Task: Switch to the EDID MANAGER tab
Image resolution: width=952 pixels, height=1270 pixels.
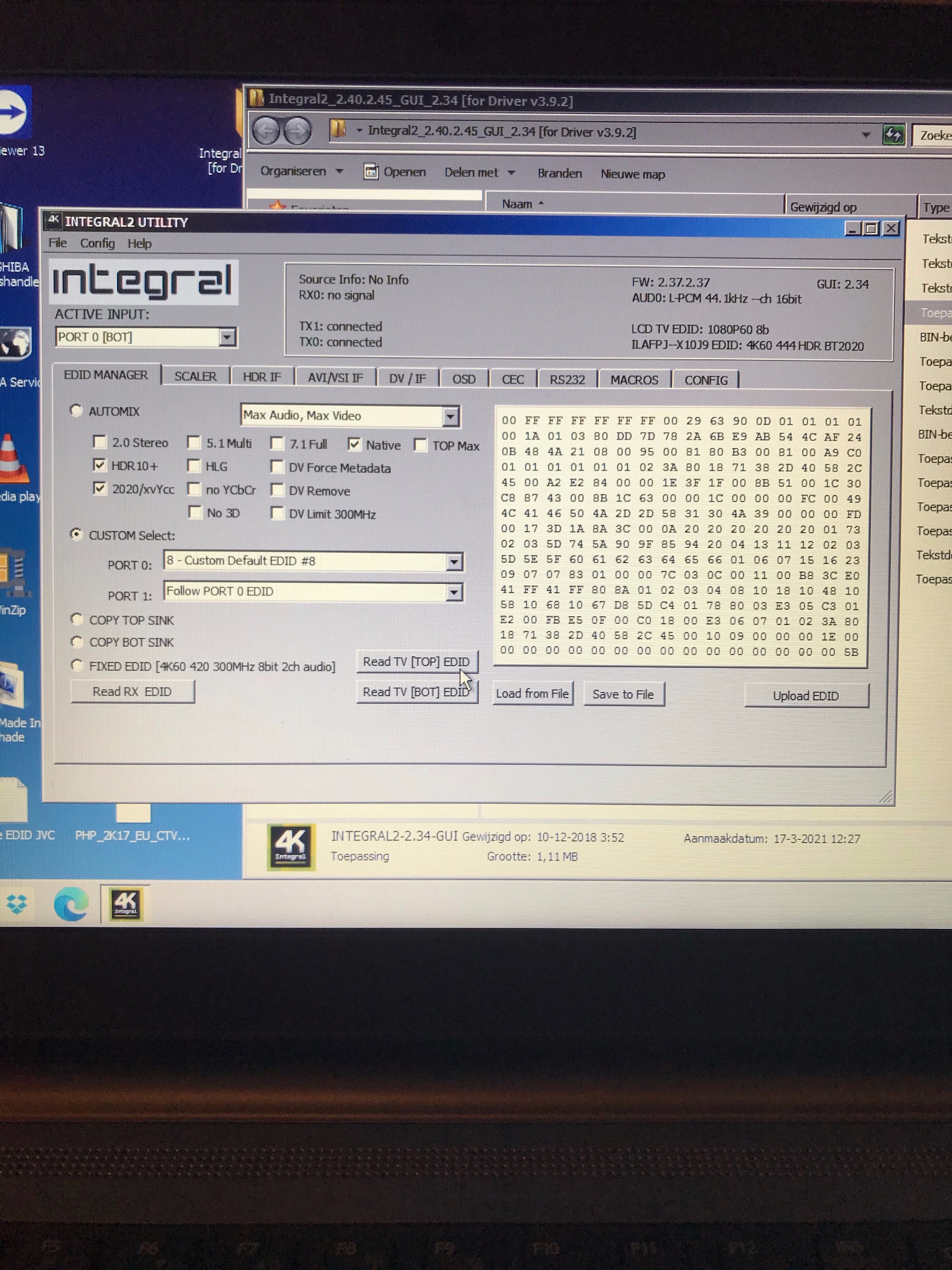Action: (106, 375)
